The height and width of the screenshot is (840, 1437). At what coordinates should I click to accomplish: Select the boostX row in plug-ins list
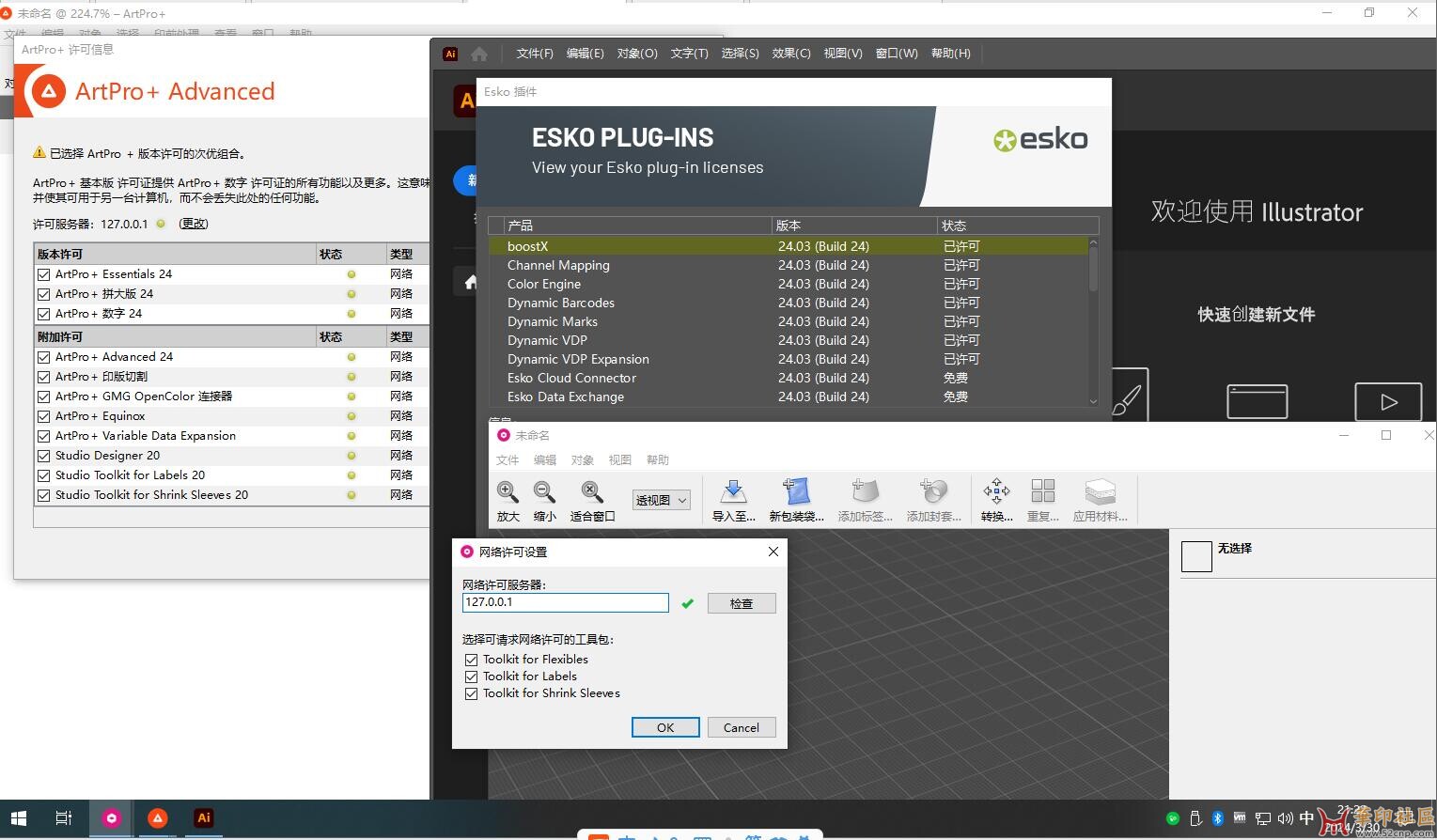tap(789, 246)
